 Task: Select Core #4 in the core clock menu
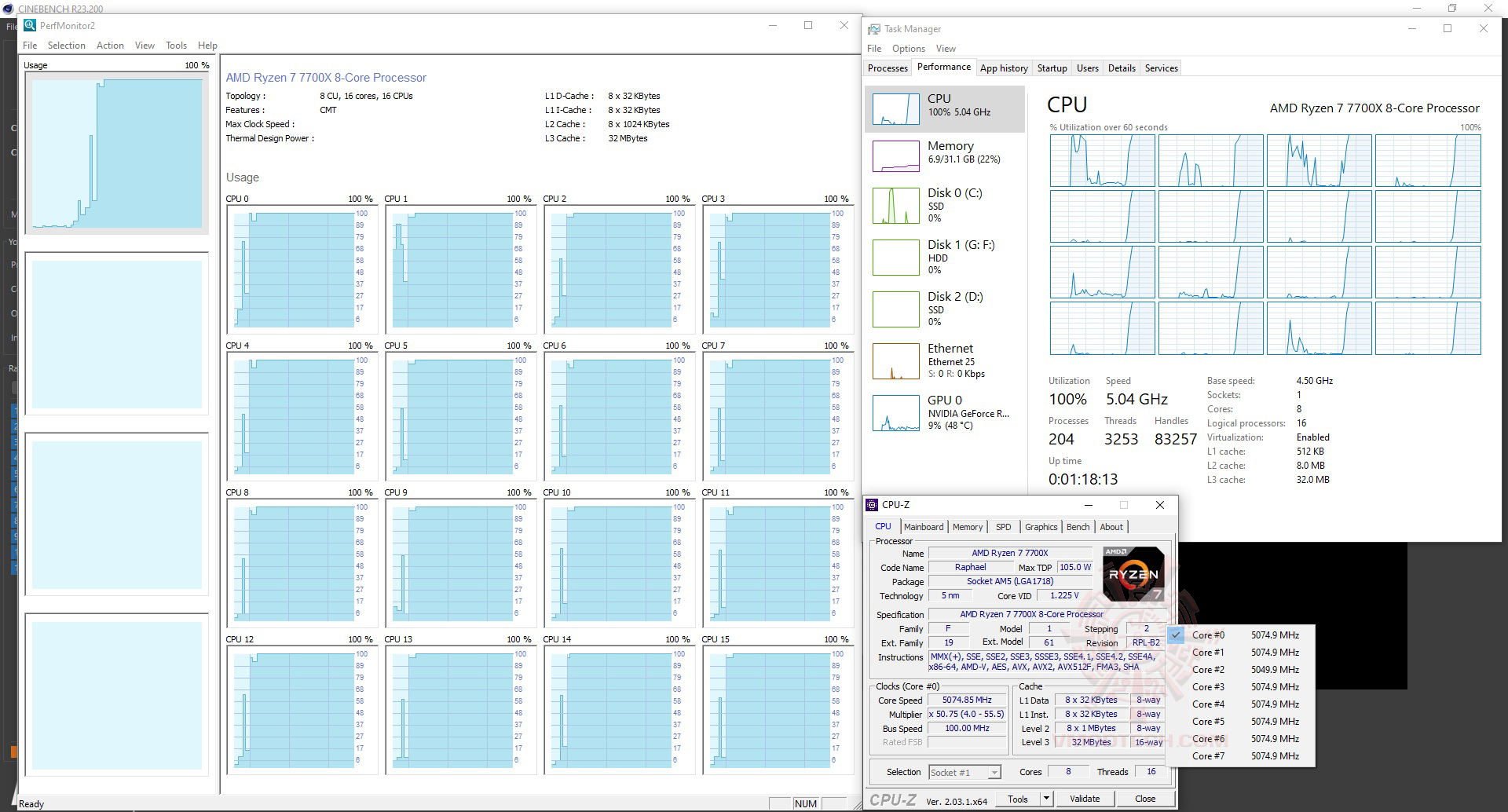pos(1240,704)
